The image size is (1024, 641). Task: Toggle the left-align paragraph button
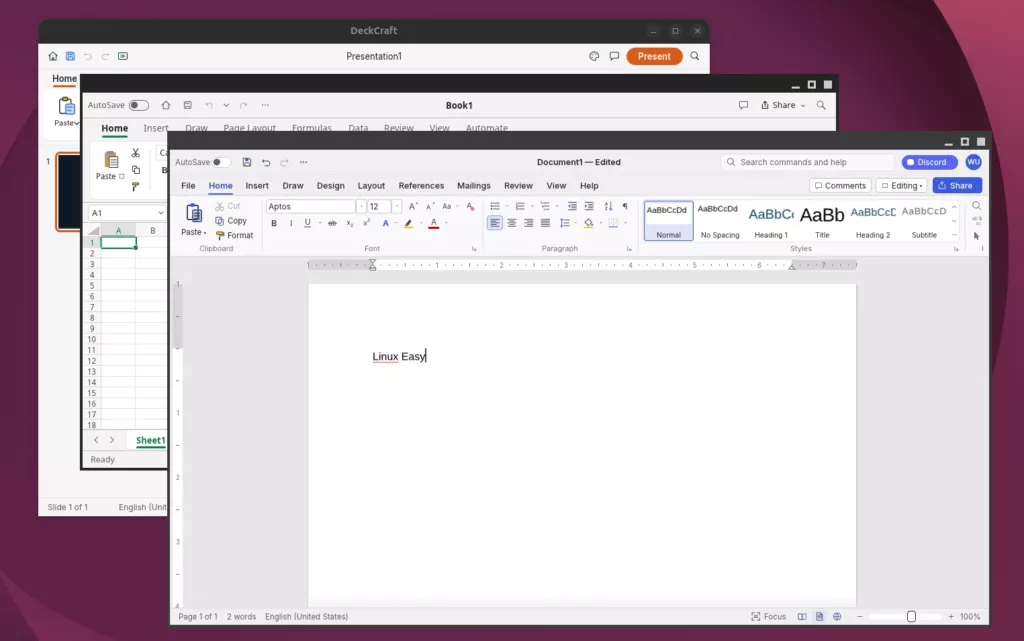495,223
